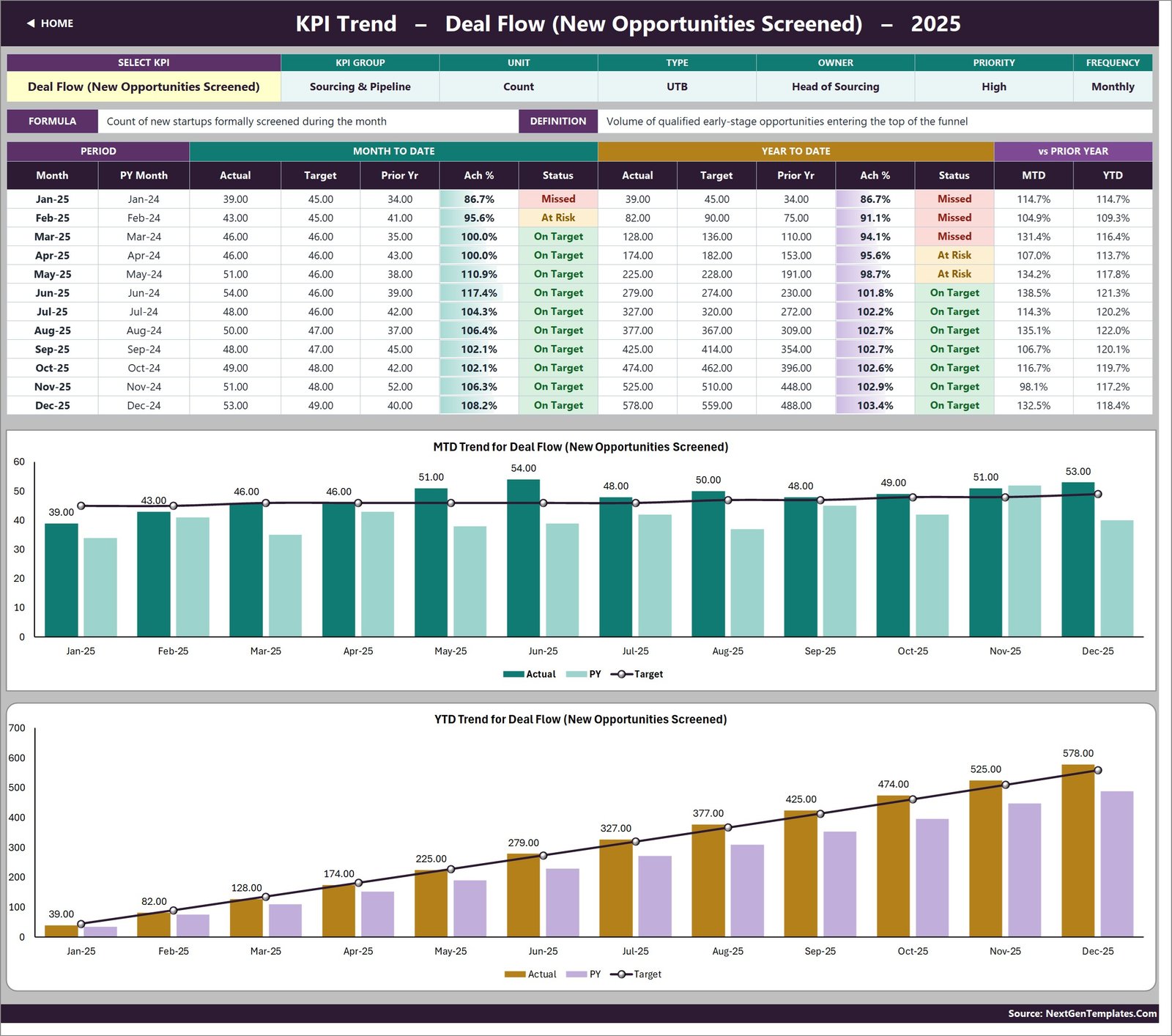Viewport: 1172px width, 1036px height.
Task: Click the Dec-25 YTD Actual bar labeled 578.00
Action: (1078, 851)
